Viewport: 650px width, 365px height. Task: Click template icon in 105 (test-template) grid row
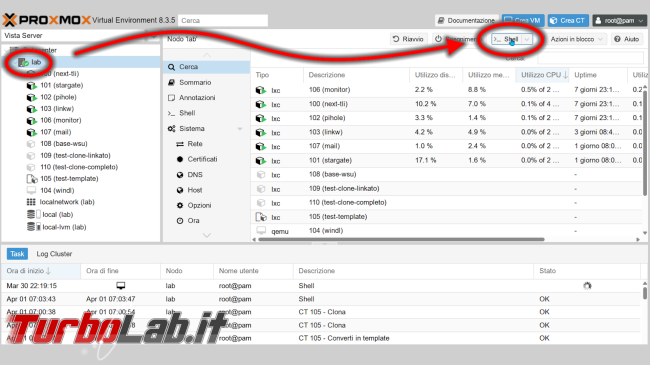(x=261, y=217)
